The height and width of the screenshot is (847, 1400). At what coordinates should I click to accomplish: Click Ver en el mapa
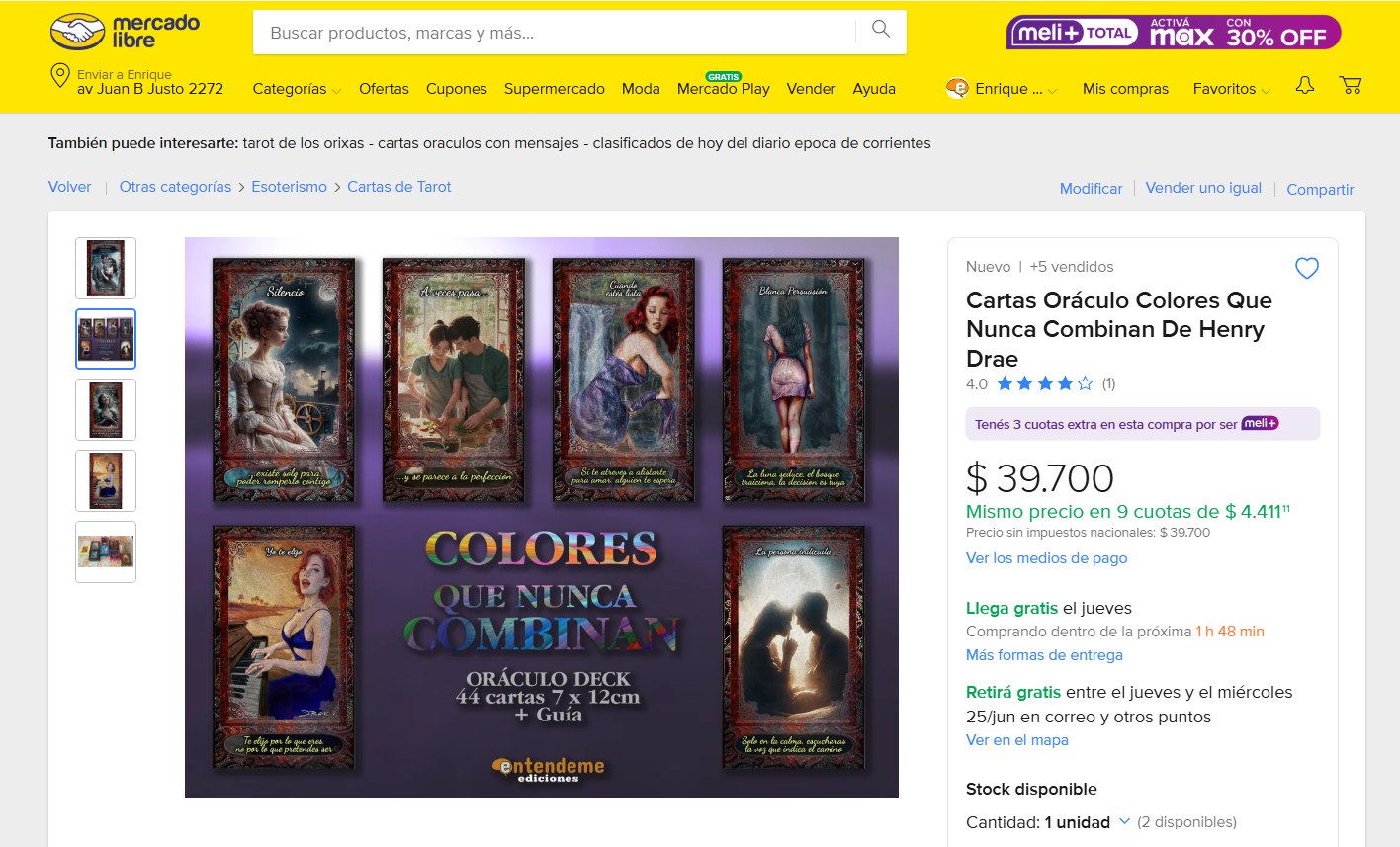click(x=1016, y=740)
